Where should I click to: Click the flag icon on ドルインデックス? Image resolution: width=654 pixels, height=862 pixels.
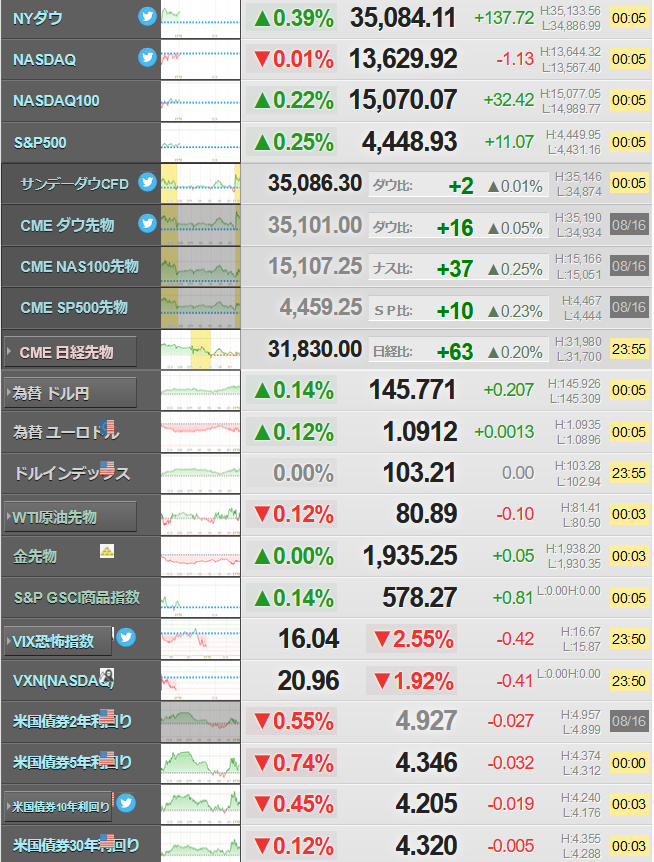pos(108,468)
